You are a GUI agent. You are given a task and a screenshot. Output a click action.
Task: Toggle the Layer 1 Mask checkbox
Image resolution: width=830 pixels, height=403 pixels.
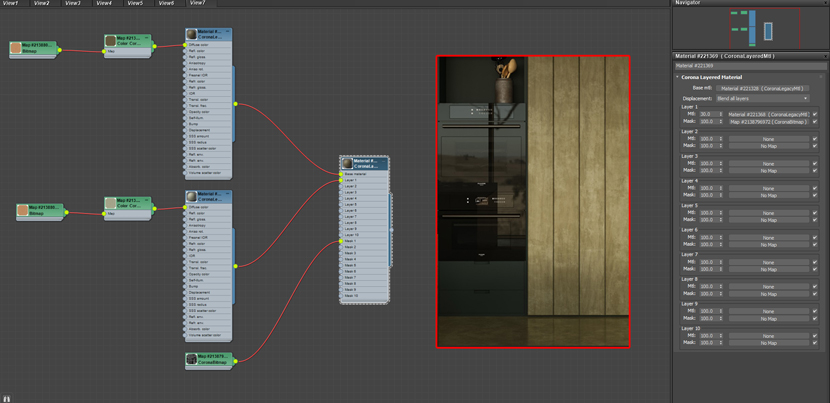click(815, 121)
